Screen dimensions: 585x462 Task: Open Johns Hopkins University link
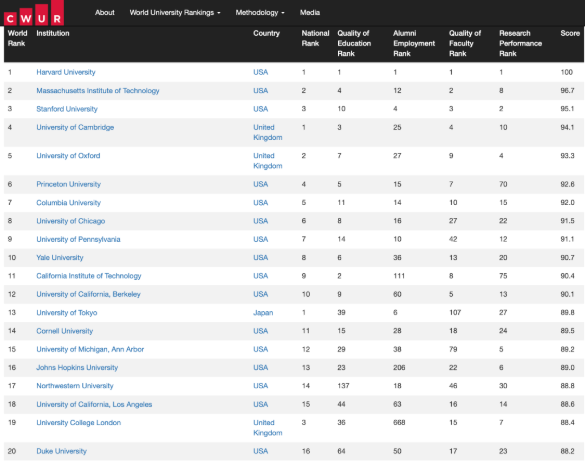(77, 368)
